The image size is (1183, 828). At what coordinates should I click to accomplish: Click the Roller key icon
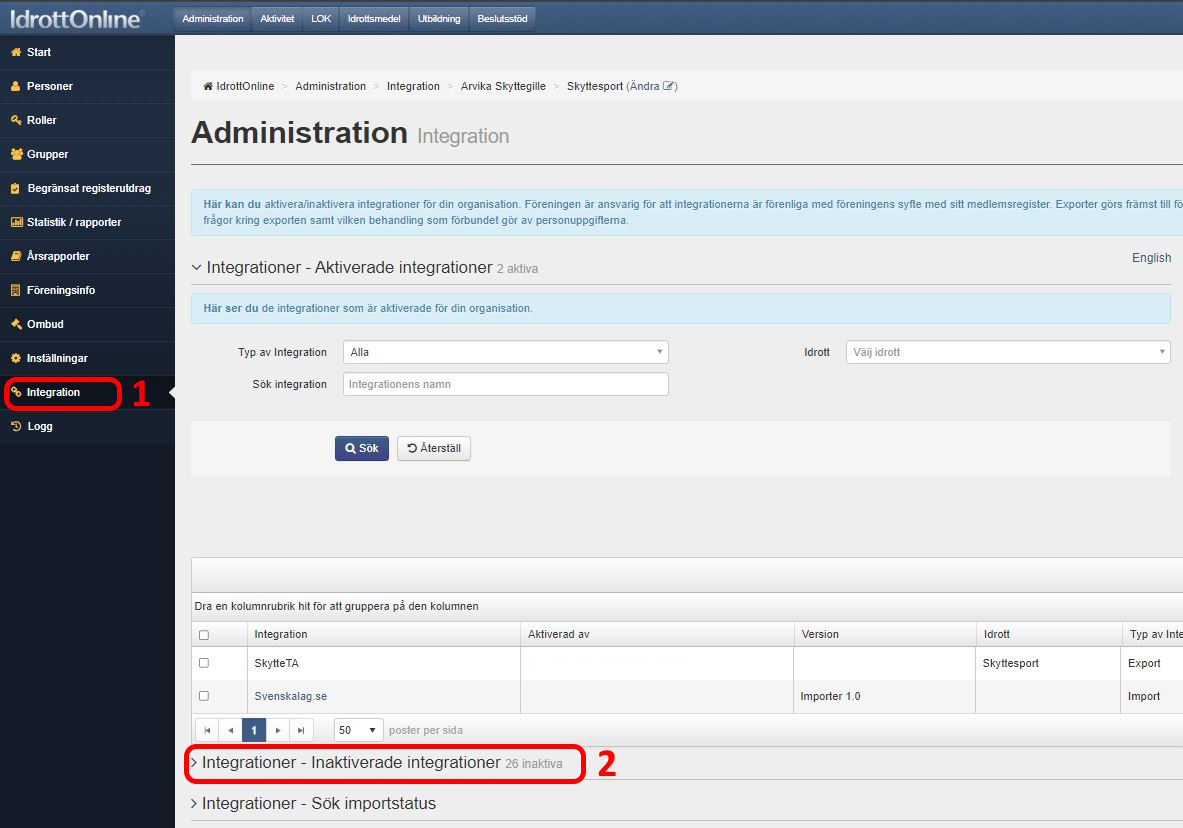pyautogui.click(x=16, y=120)
